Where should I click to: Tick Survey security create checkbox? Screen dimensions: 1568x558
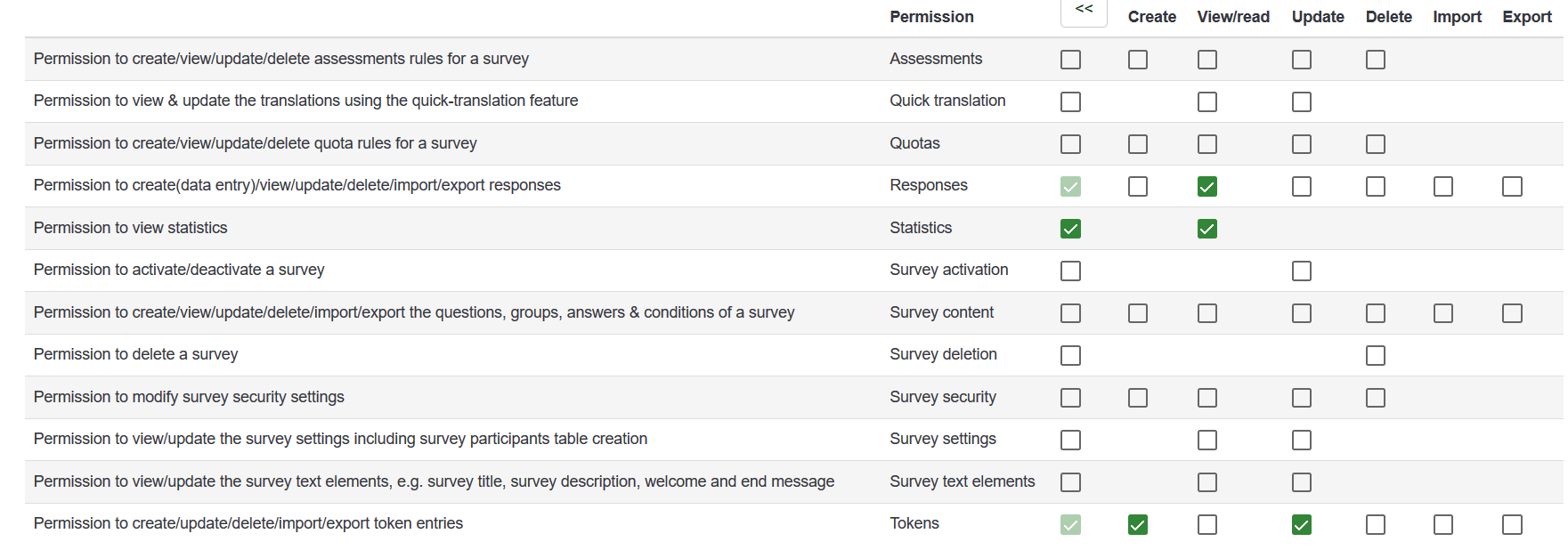click(x=1138, y=398)
